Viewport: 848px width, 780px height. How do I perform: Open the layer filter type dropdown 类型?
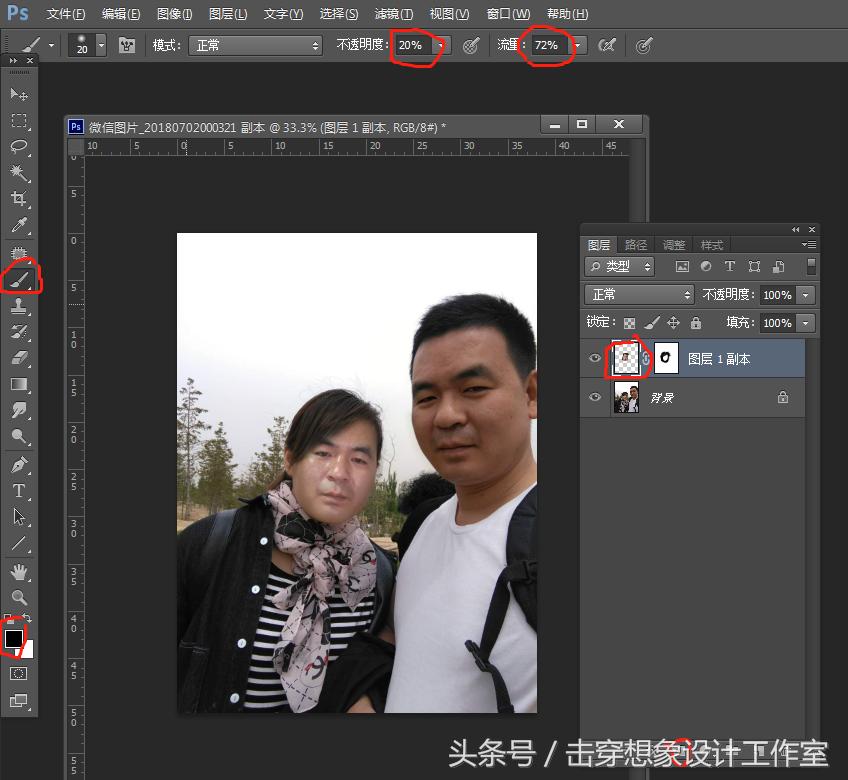[x=619, y=266]
